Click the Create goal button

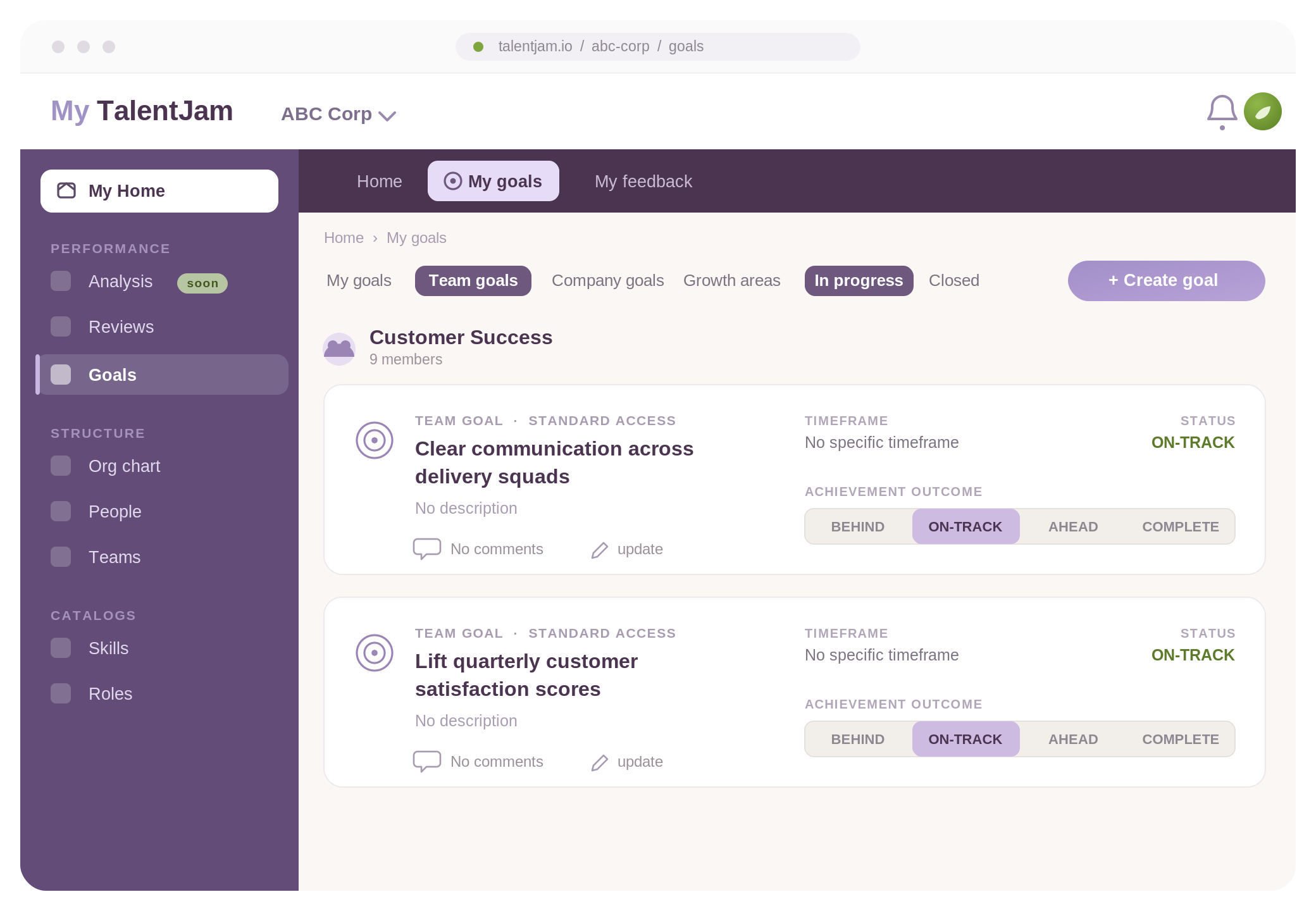coord(1166,281)
